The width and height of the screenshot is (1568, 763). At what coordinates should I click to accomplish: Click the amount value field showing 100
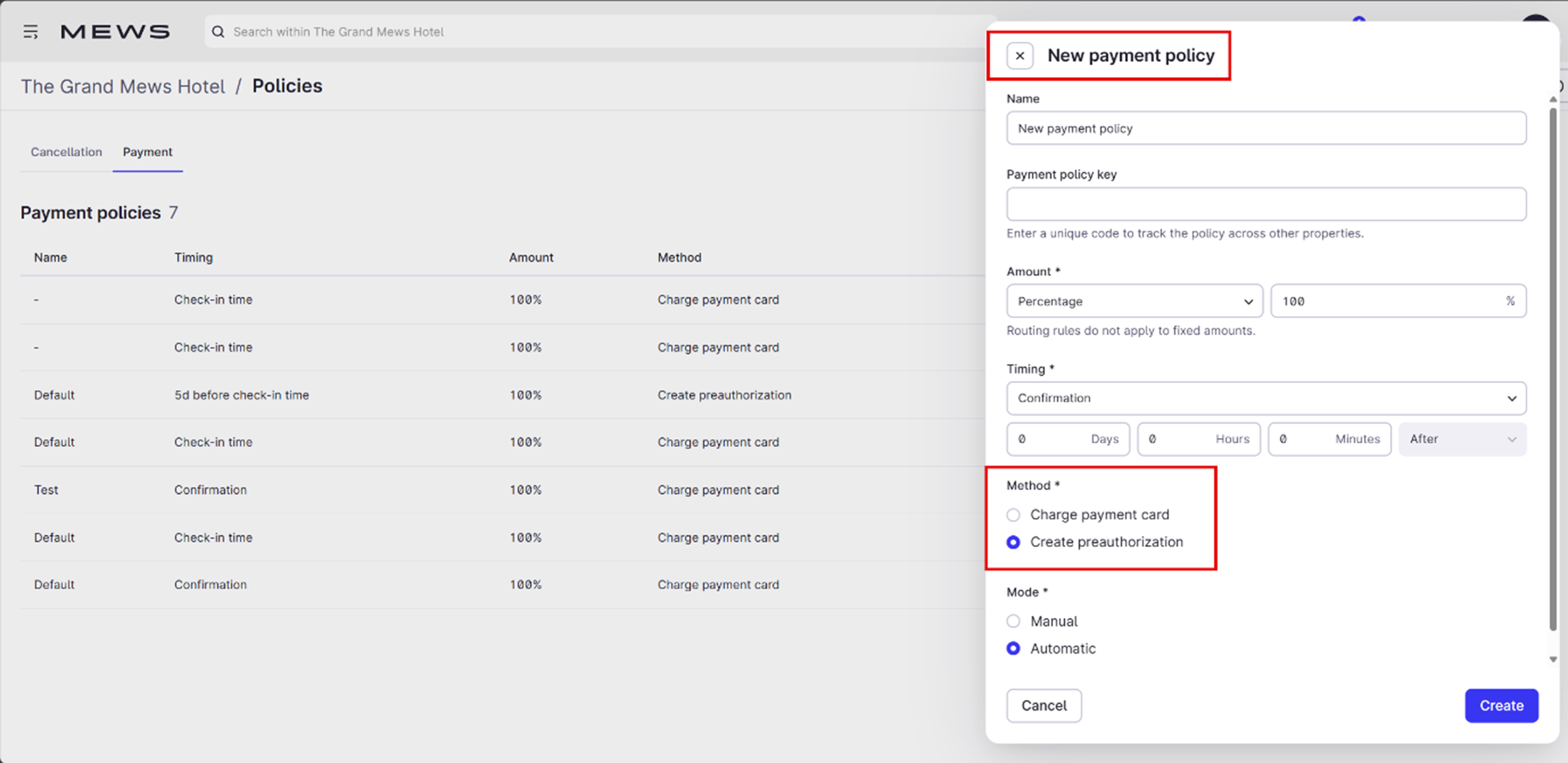point(1398,301)
